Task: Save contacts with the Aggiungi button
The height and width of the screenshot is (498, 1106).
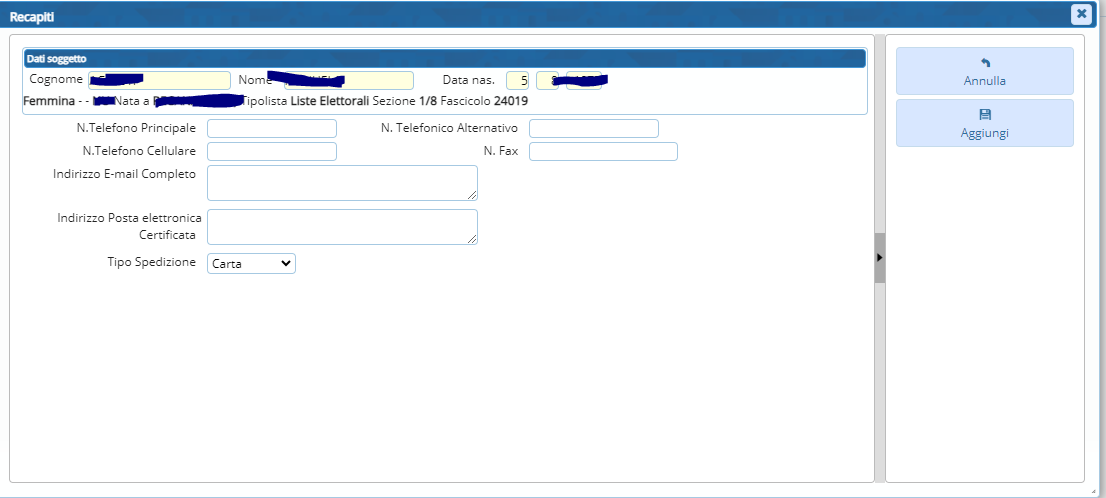Action: pyautogui.click(x=984, y=123)
